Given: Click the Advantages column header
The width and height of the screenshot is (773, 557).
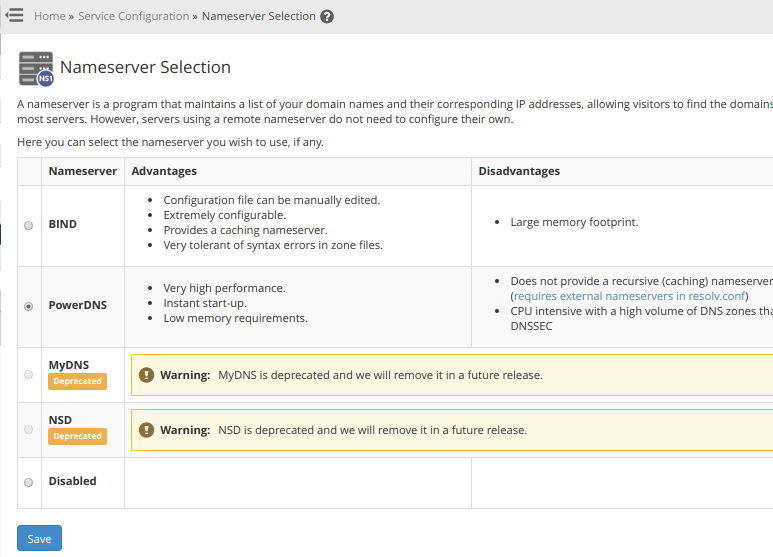Looking at the screenshot, I should (x=164, y=171).
